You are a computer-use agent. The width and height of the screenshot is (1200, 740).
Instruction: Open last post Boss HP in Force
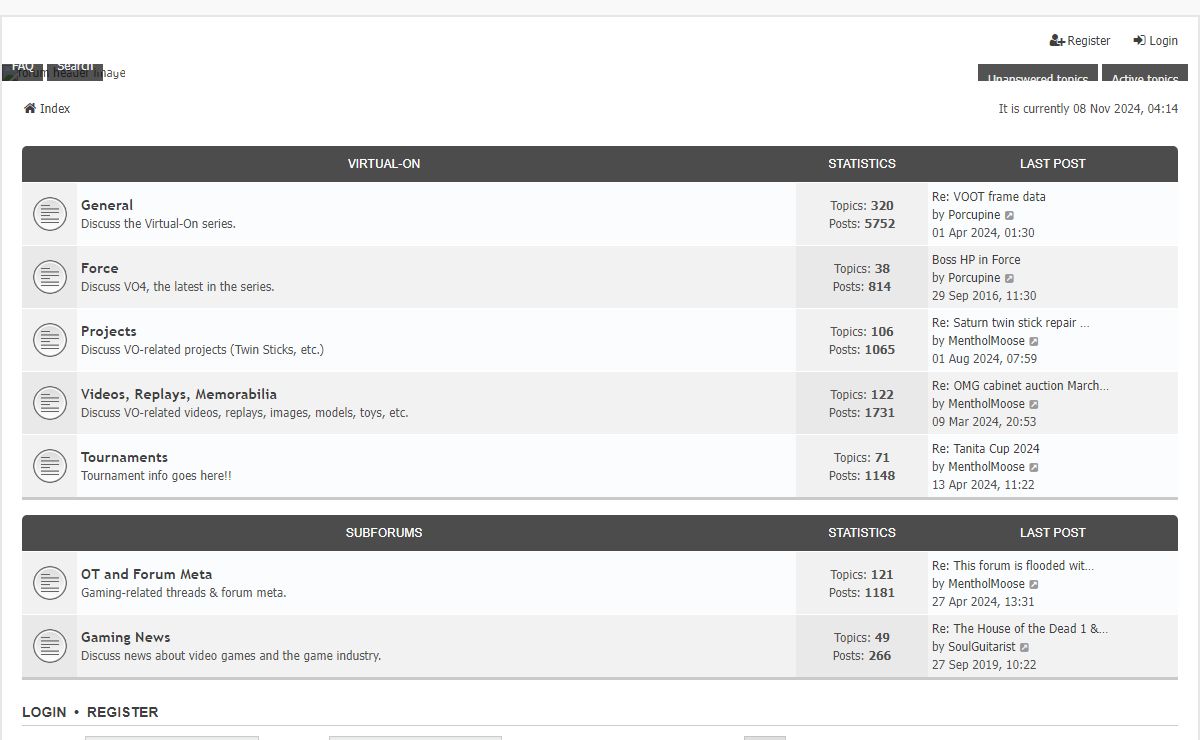[x=976, y=260]
